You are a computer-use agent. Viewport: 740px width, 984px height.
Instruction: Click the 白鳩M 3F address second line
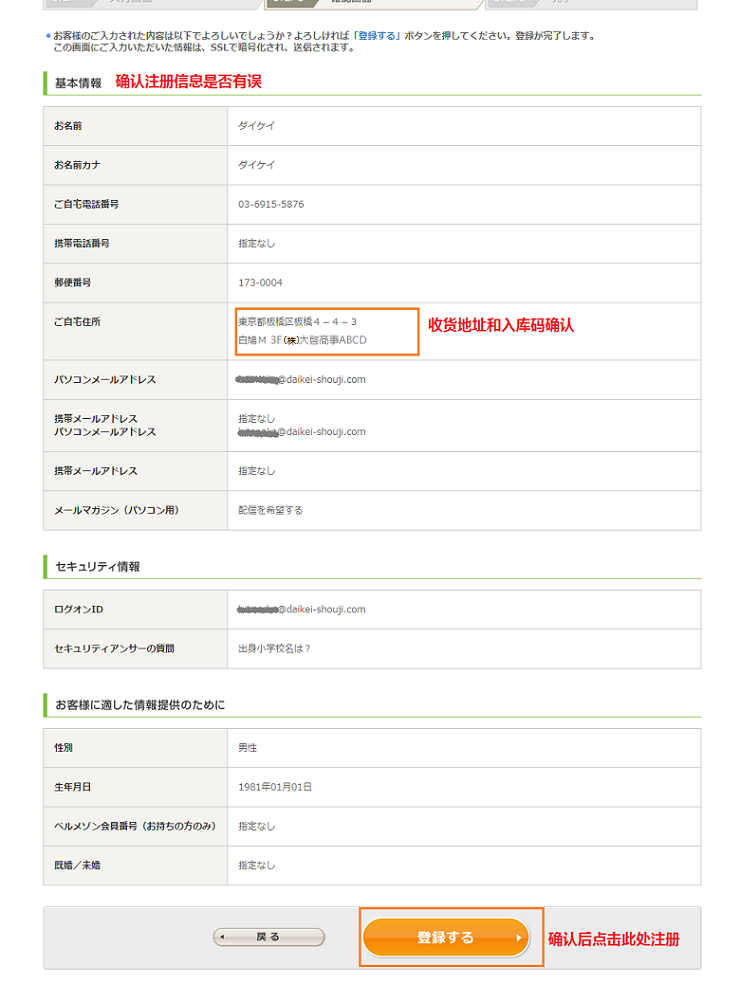pos(302,340)
